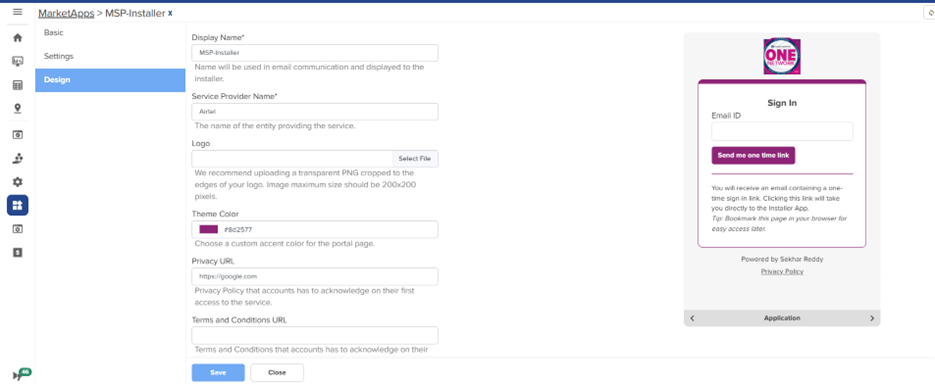Close the MSP-Installer breadcrumb tab x
935x384 pixels.
(x=170, y=13)
